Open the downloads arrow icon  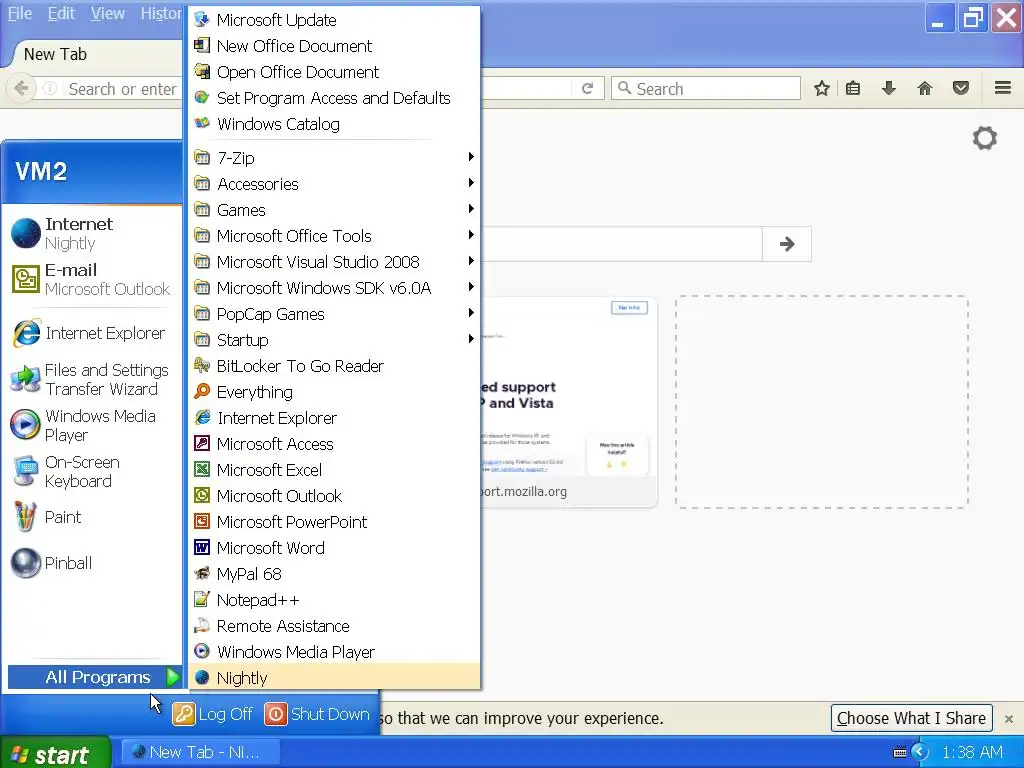tap(889, 88)
